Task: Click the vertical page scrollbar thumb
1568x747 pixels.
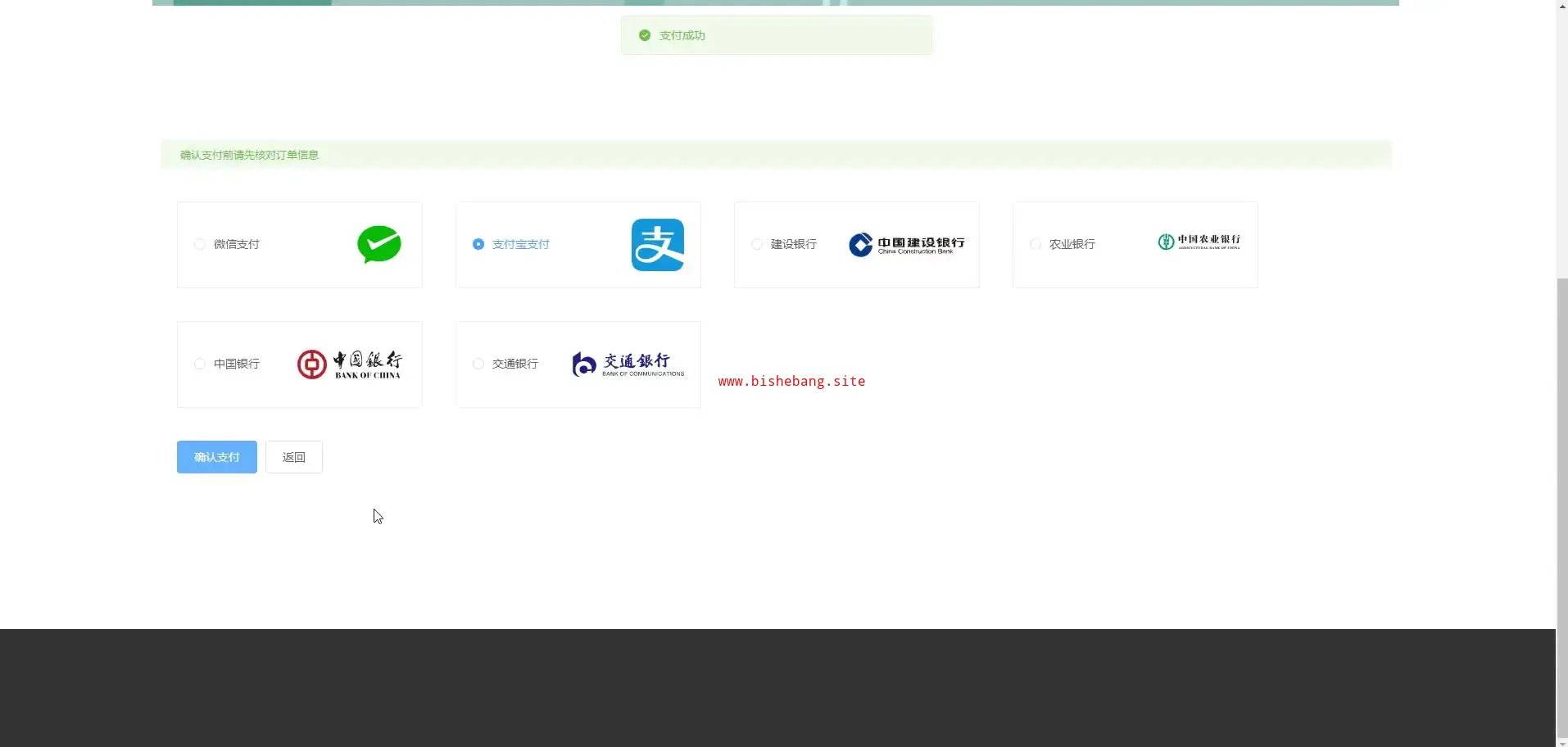Action: (x=1562, y=508)
